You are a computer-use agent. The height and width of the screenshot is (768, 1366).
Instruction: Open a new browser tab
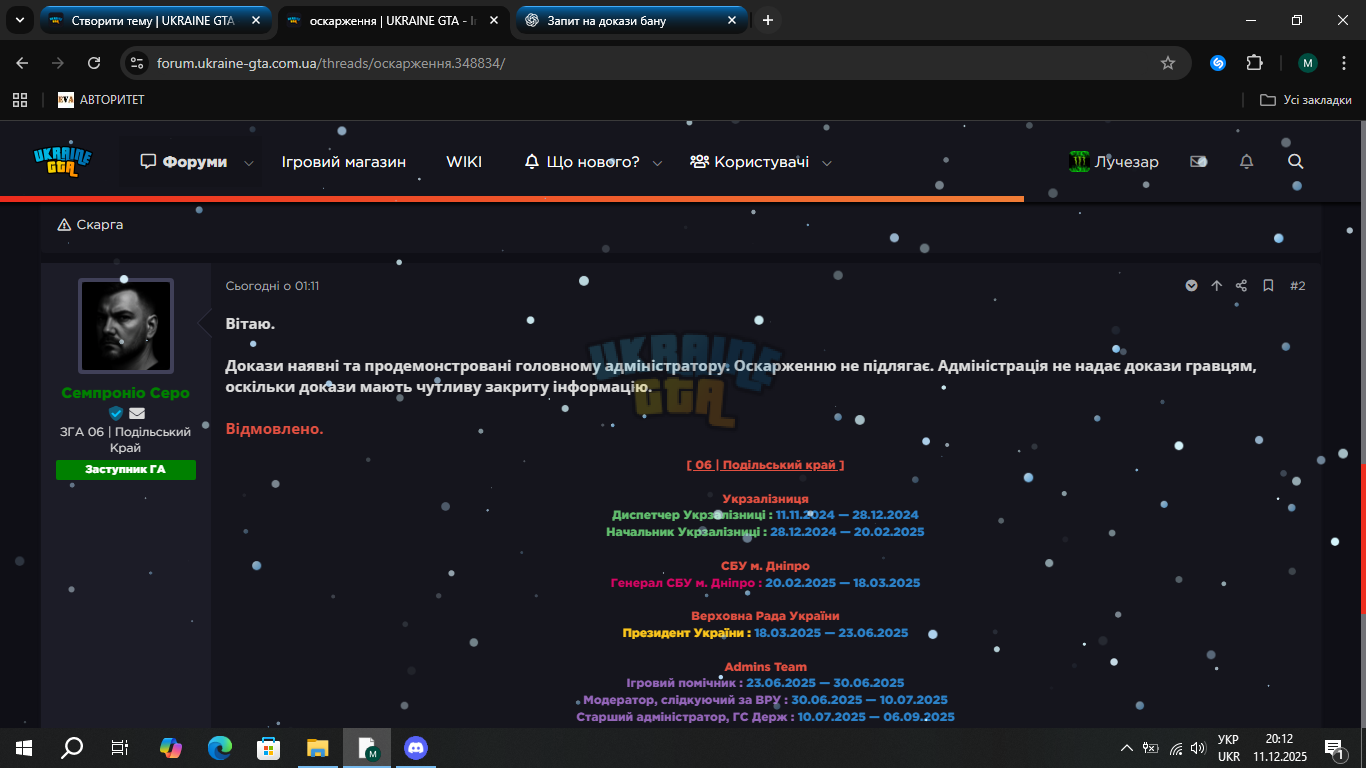point(768,20)
